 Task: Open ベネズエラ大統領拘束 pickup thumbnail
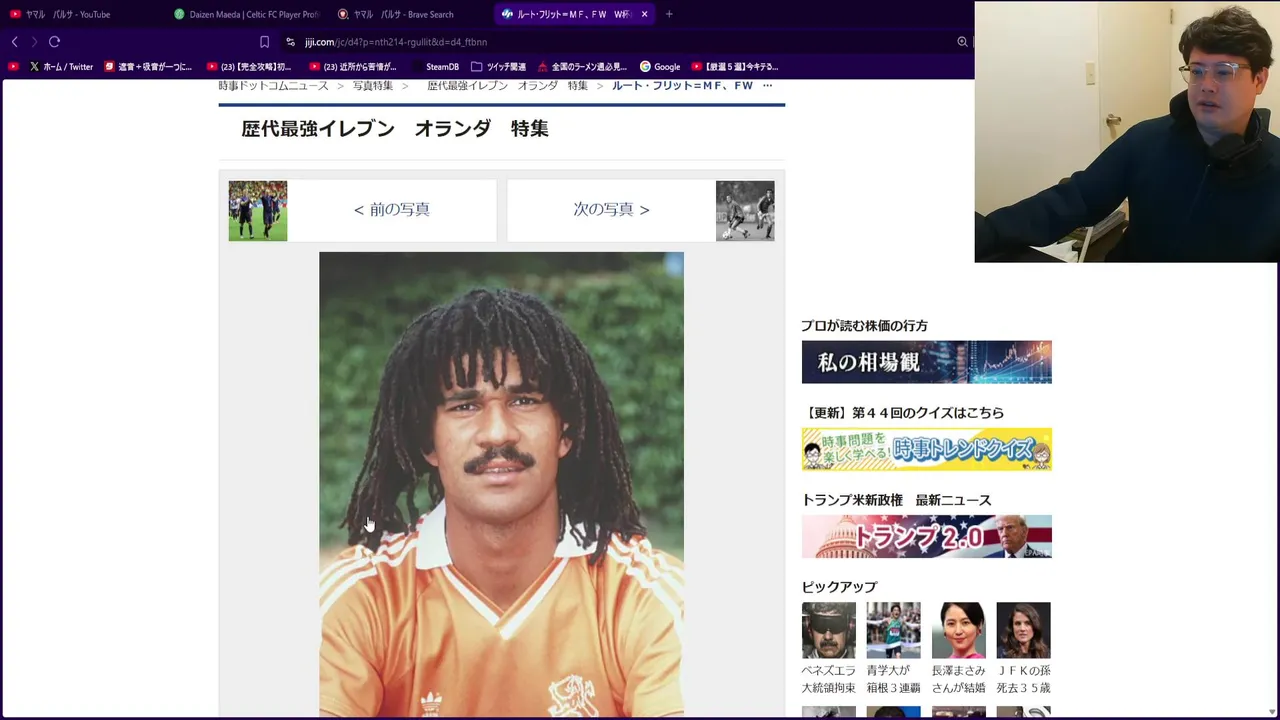[828, 630]
